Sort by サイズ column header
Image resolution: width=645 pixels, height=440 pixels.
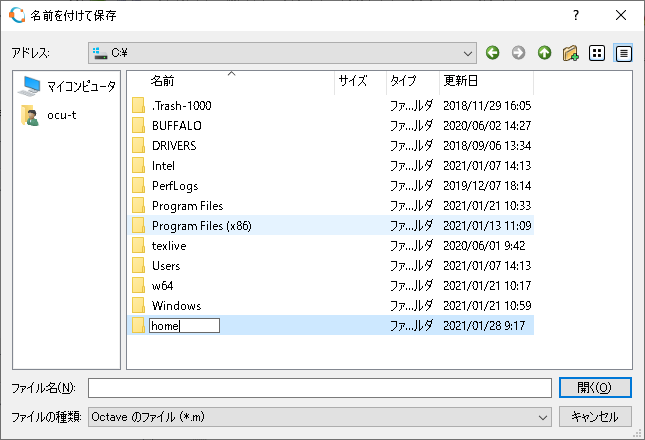point(353,80)
